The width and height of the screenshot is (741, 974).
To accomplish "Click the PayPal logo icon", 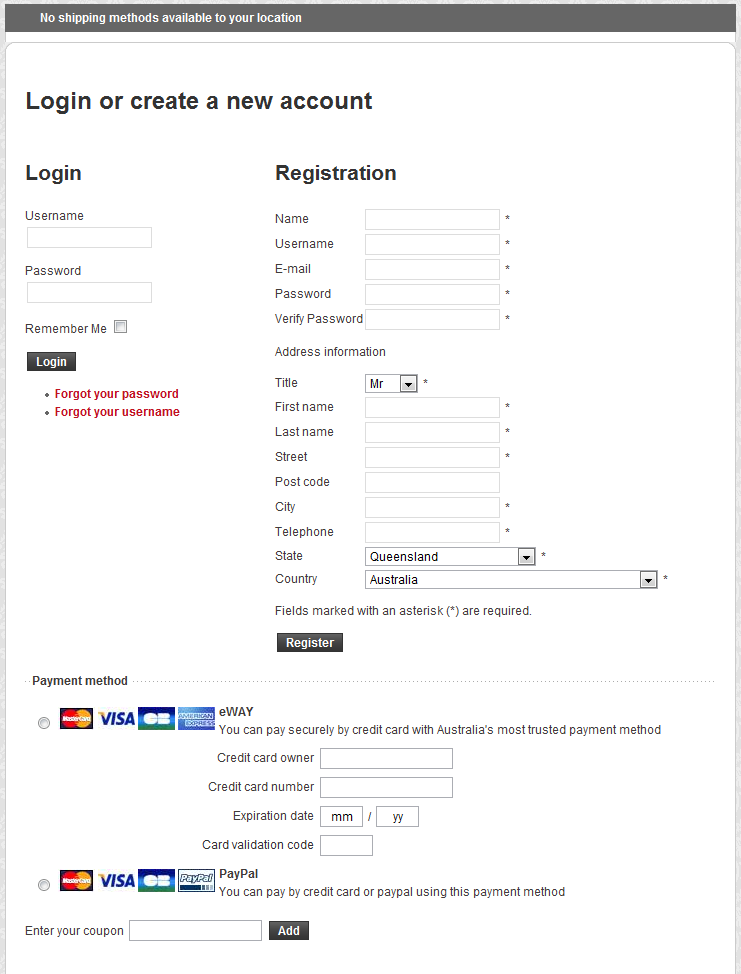I will coord(196,881).
